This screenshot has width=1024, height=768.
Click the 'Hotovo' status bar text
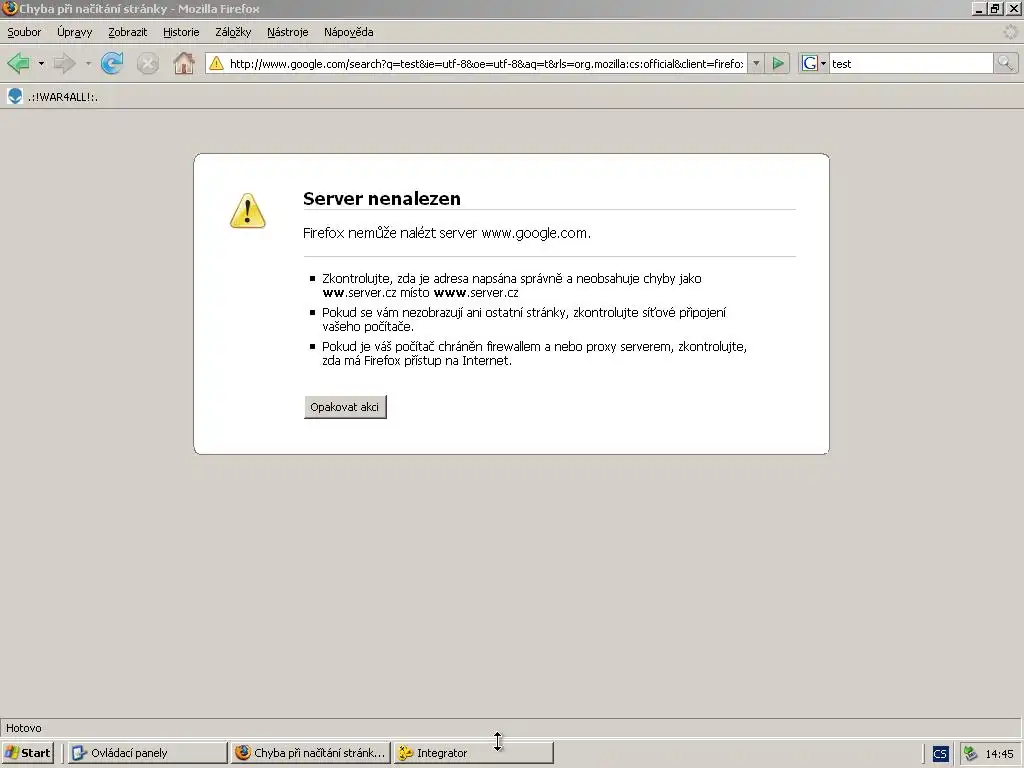(x=24, y=728)
